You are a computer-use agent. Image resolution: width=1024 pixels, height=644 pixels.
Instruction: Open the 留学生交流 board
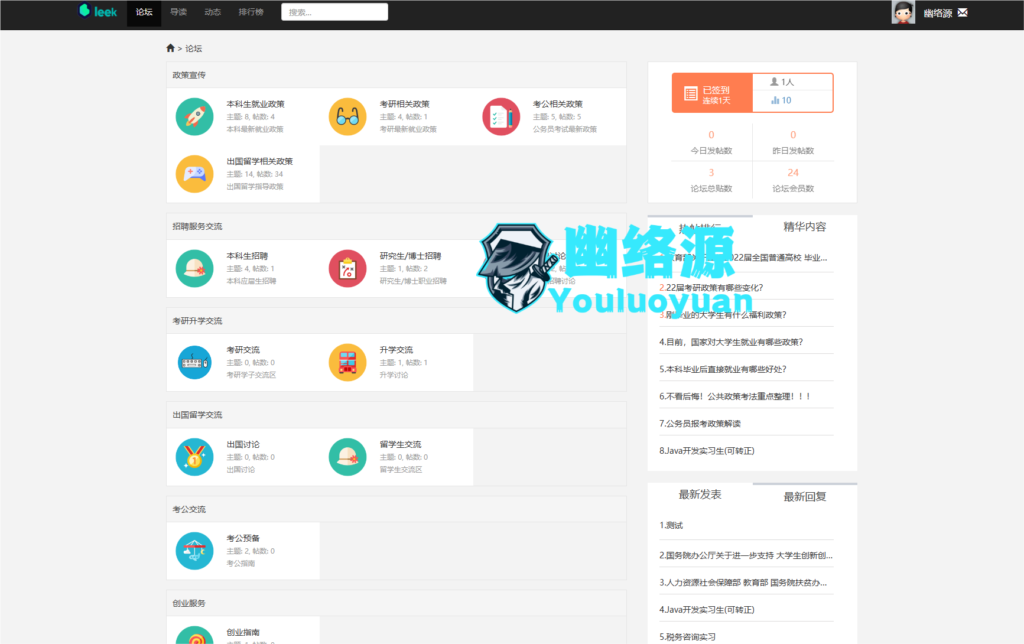[400, 444]
